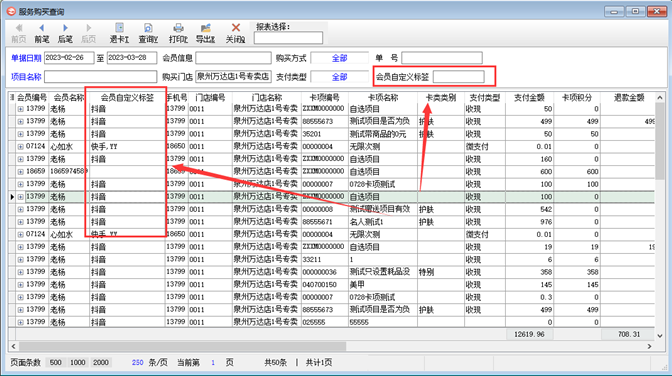Sort by 支付金额 column header
The height and width of the screenshot is (376, 672).
(529, 98)
